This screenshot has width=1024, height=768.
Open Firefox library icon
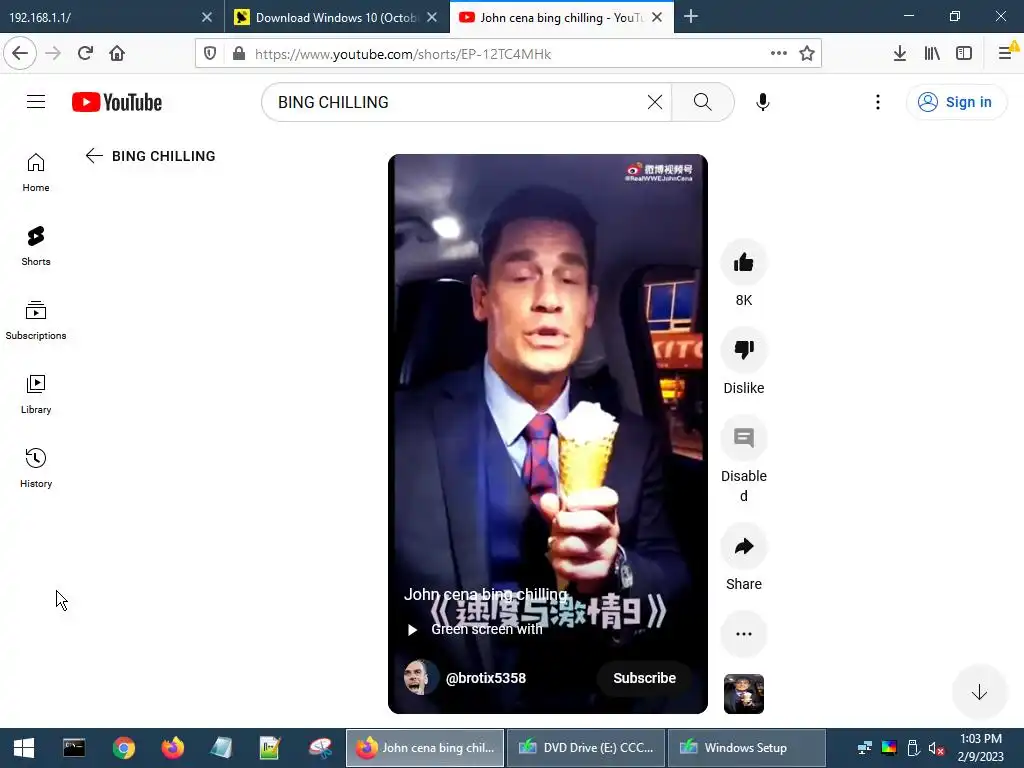pos(932,53)
